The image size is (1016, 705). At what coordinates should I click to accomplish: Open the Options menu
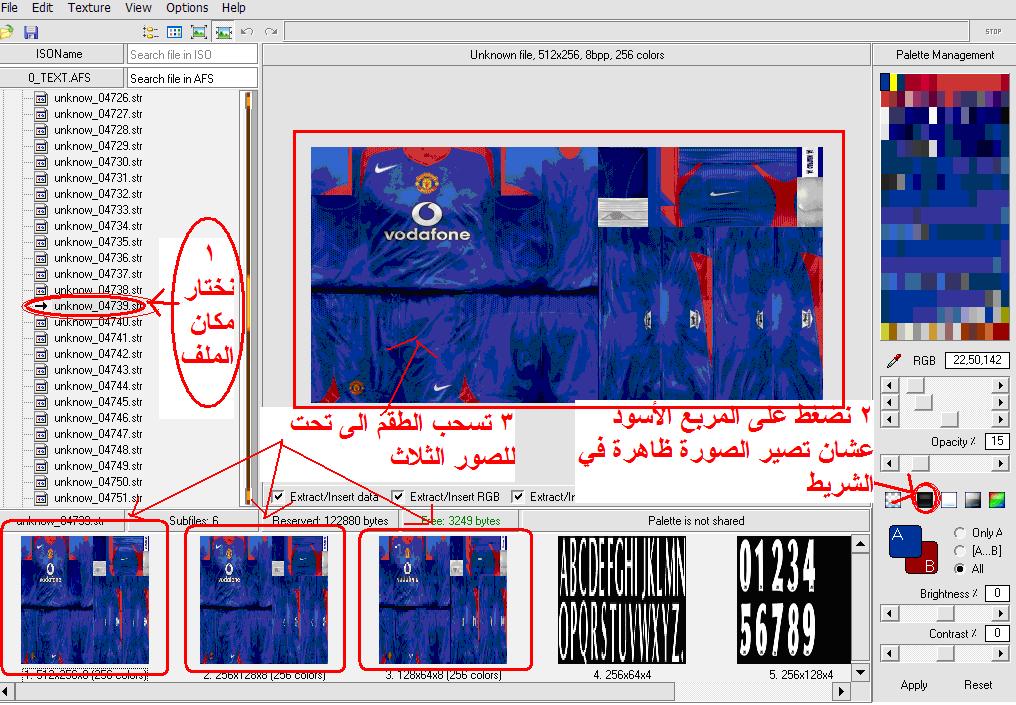click(x=187, y=8)
